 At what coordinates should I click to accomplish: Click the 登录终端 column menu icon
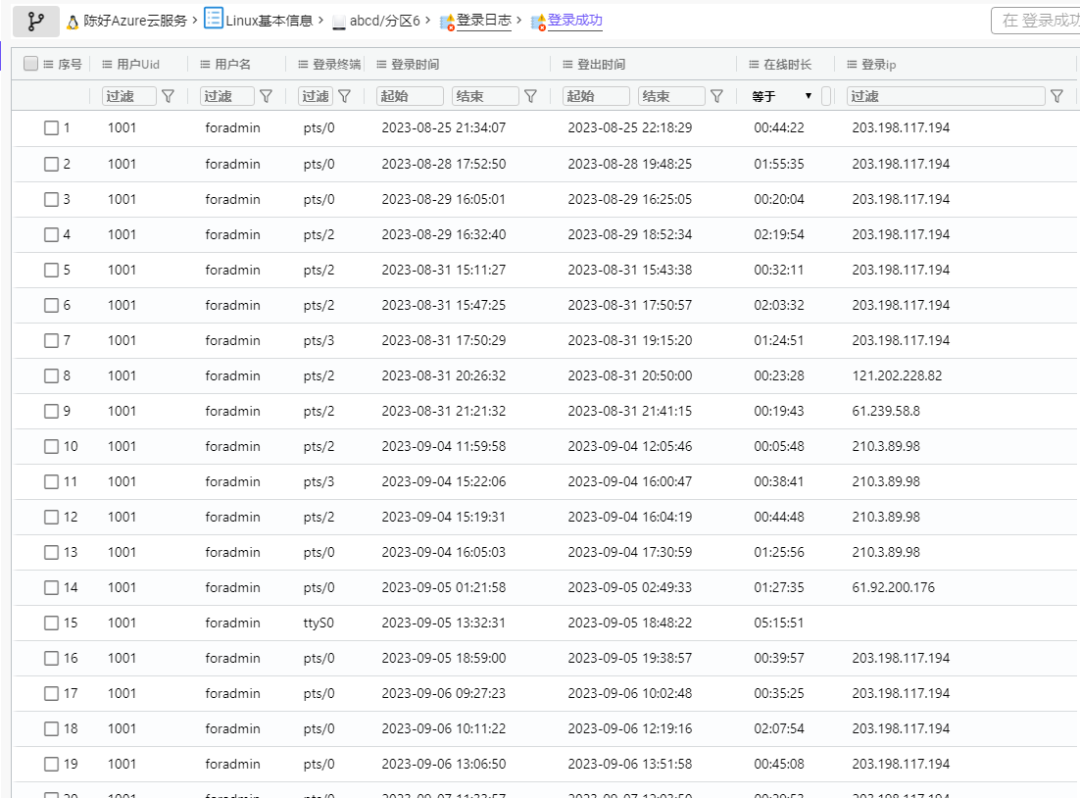click(302, 64)
